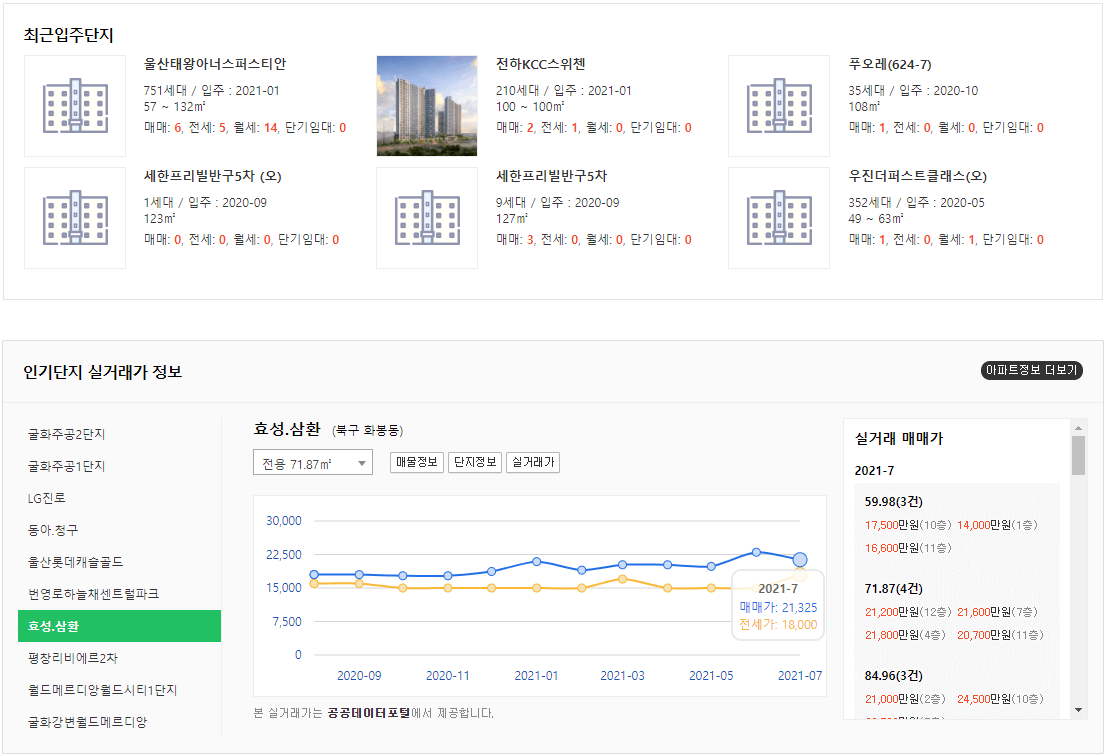Select 울산롯데캐슬골드 in the list
This screenshot has height=756, width=1105.
click(75, 562)
